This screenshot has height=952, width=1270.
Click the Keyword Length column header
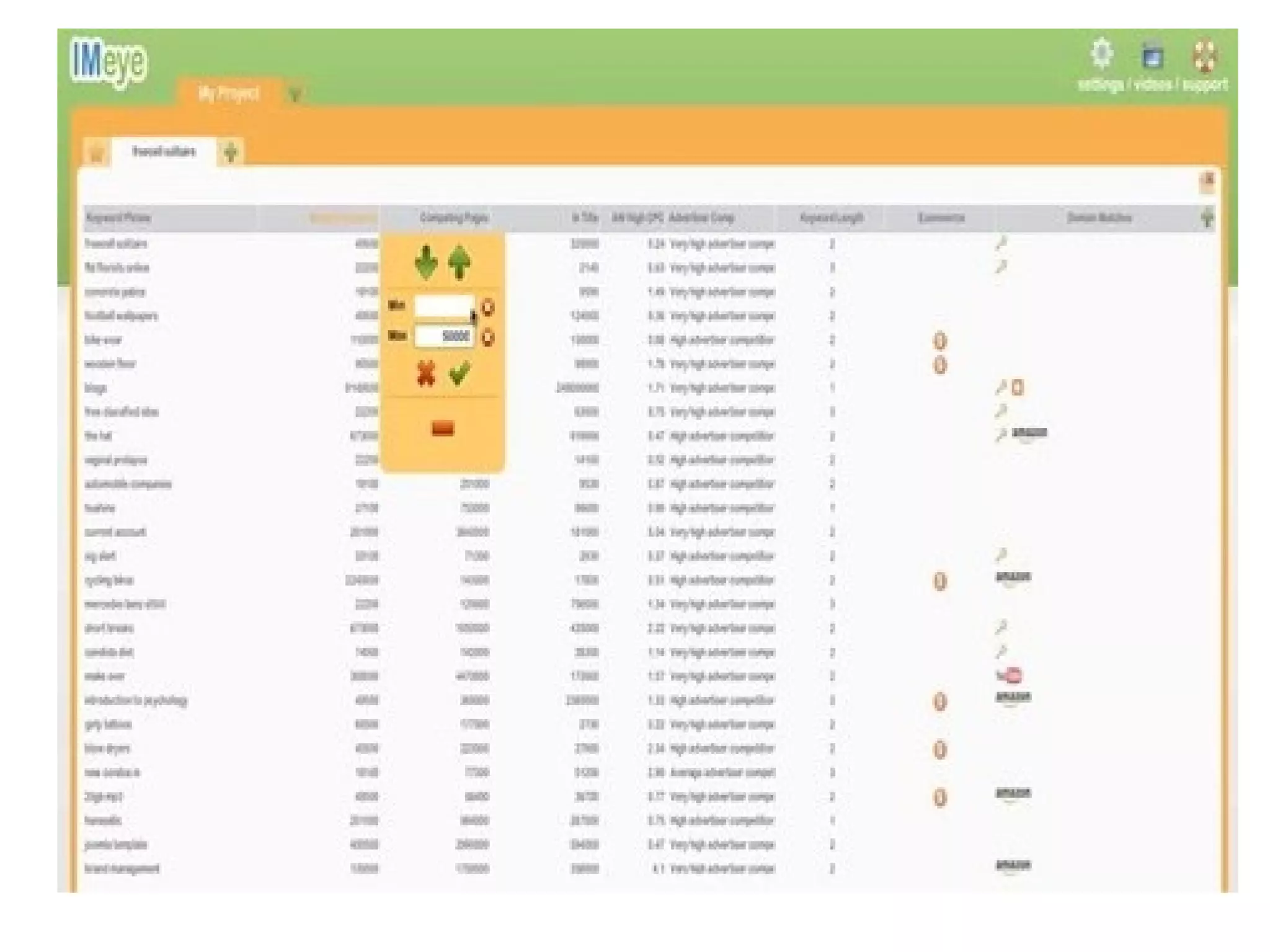tap(831, 218)
